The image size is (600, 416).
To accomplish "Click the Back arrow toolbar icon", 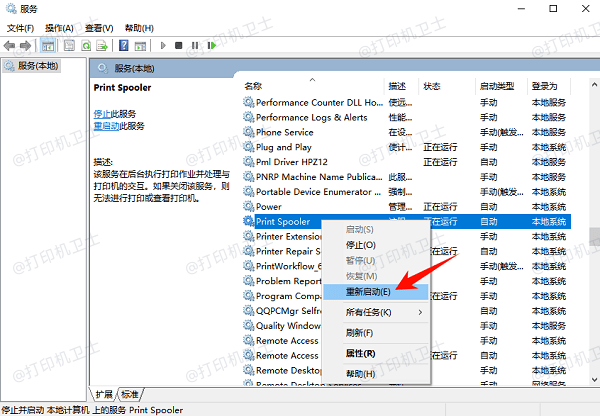I will click(11, 45).
